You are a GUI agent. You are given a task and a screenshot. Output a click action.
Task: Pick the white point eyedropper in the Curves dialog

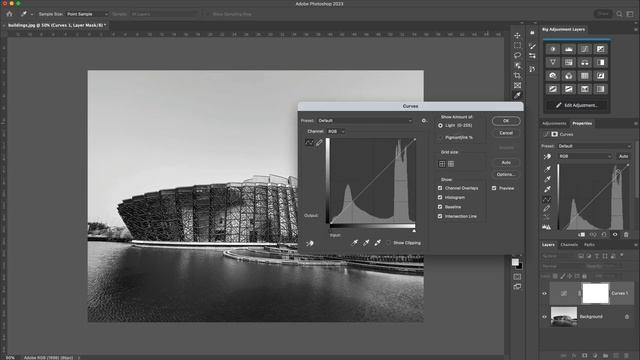click(378, 243)
